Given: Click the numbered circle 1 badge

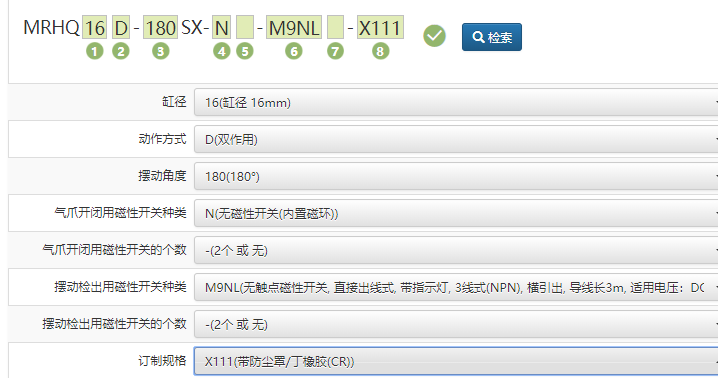Looking at the screenshot, I should pos(95,51).
